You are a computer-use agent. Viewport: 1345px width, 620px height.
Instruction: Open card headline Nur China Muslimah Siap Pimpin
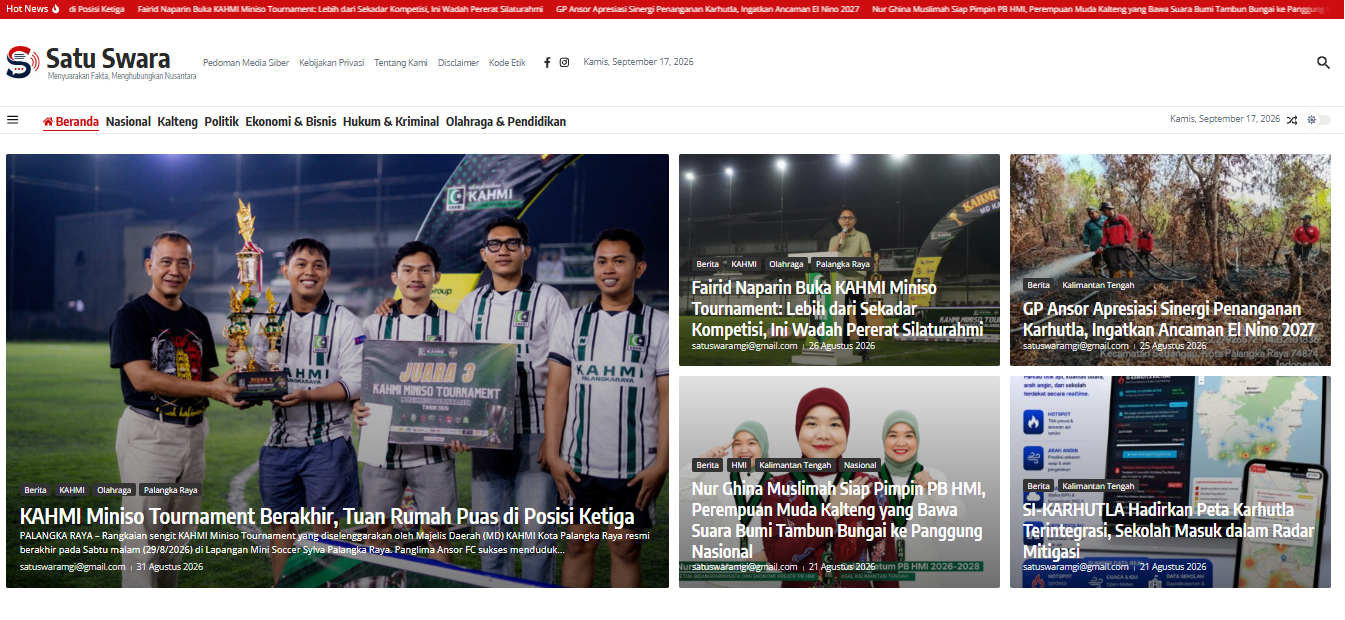(839, 520)
